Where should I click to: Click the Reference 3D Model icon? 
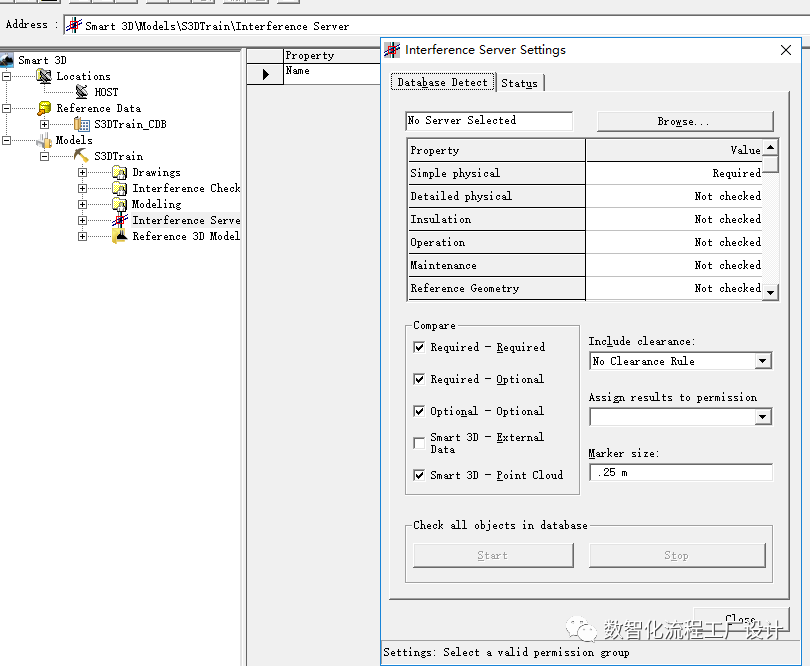pos(119,236)
